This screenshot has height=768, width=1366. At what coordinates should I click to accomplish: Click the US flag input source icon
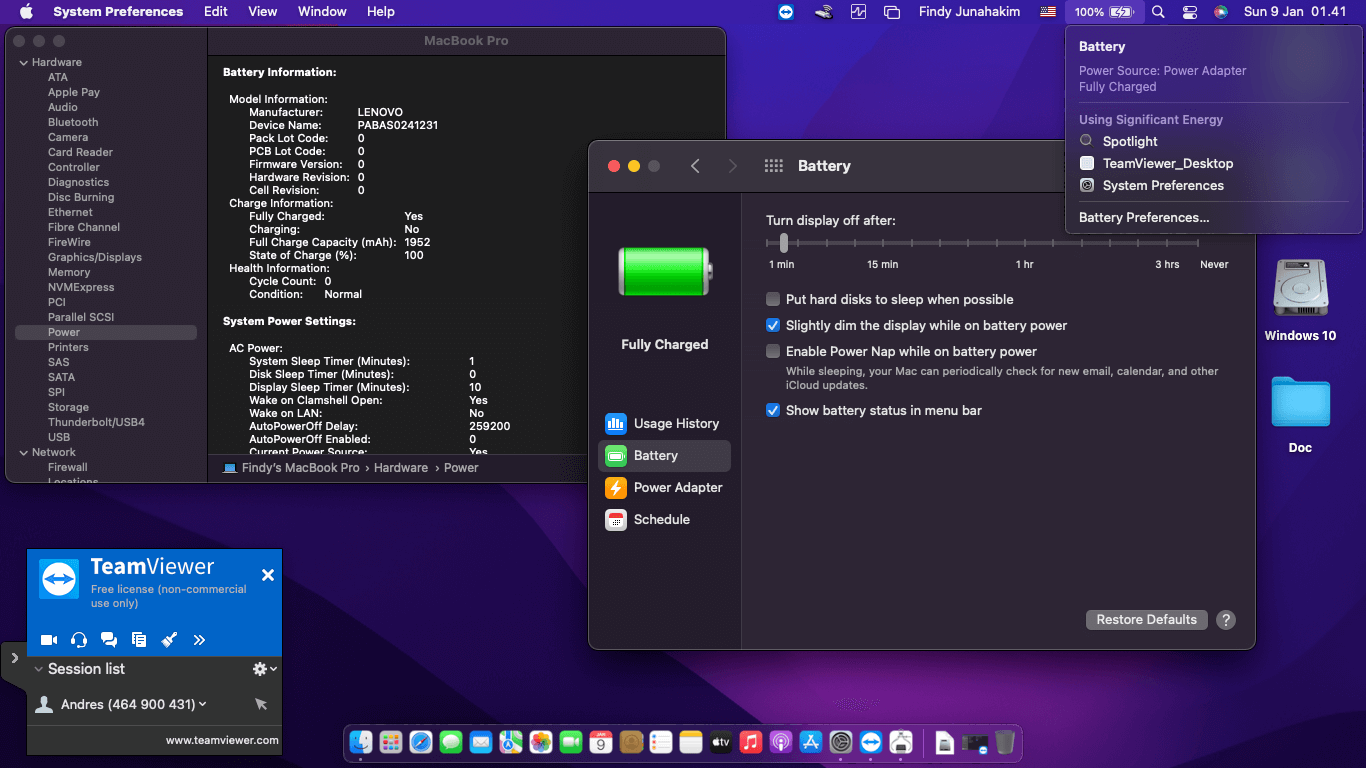coord(1048,12)
